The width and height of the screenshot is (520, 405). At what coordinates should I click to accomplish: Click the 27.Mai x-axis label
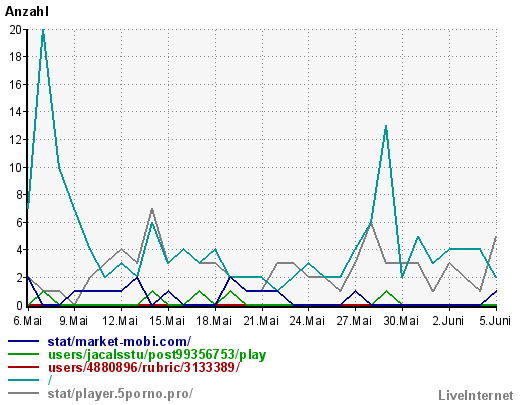coord(355,321)
